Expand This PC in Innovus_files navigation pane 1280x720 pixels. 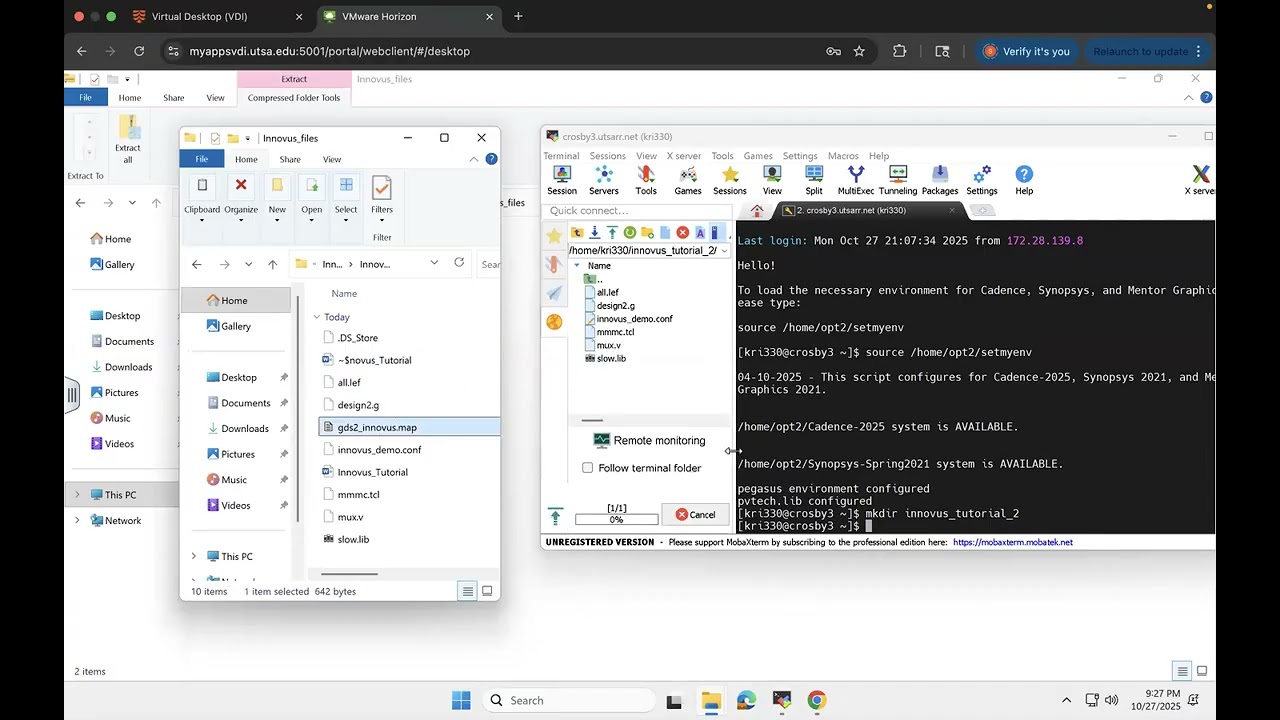(x=194, y=556)
